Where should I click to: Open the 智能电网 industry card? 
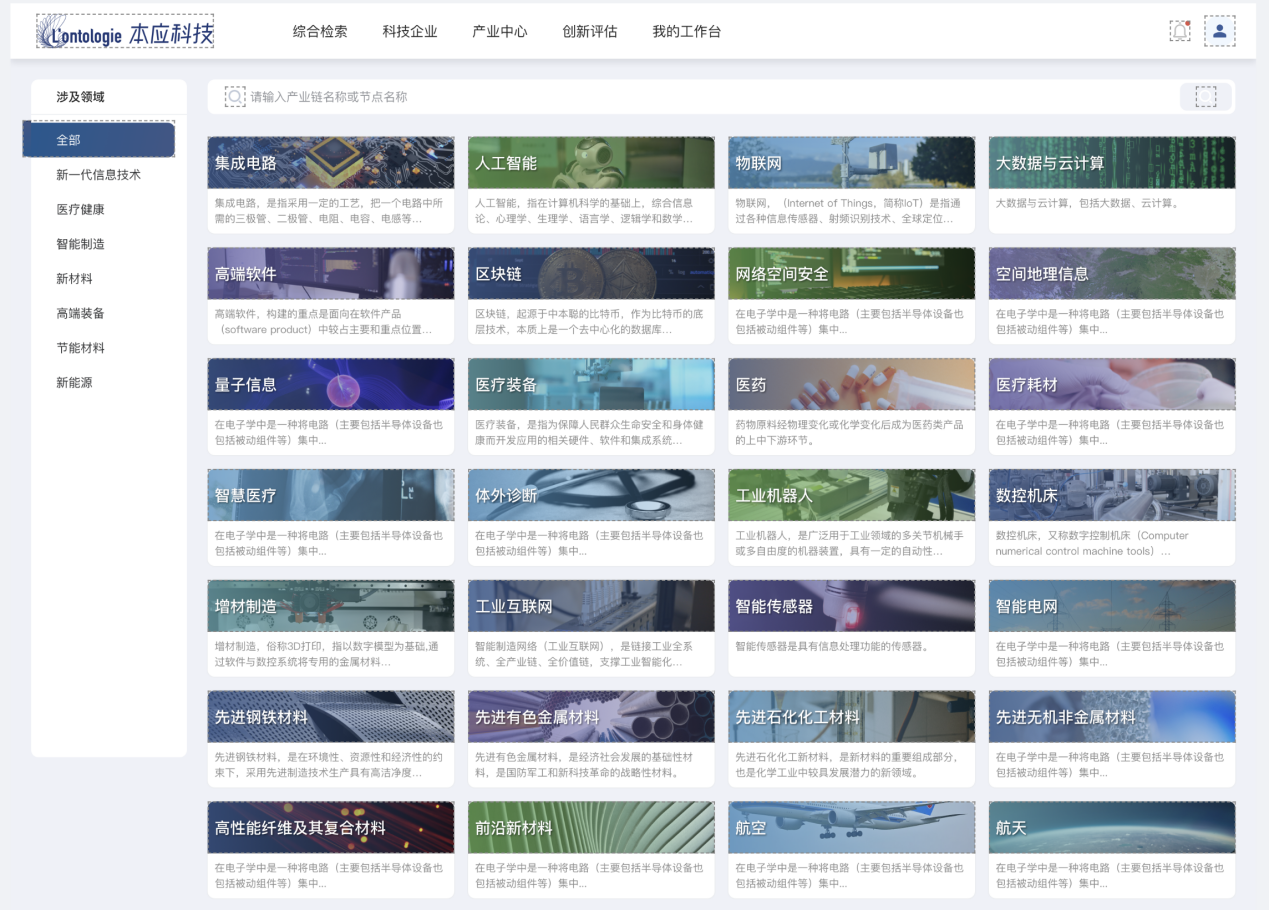point(1111,606)
